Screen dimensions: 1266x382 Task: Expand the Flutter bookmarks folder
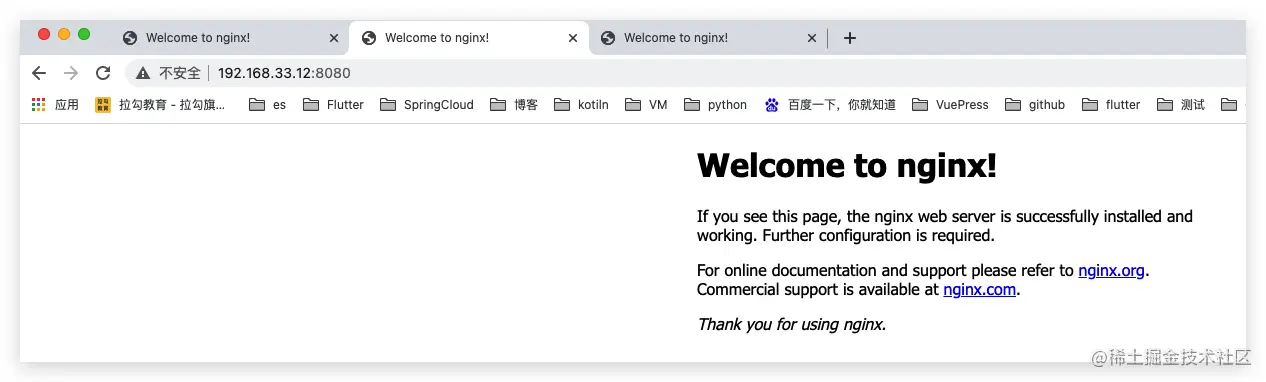click(x=334, y=104)
